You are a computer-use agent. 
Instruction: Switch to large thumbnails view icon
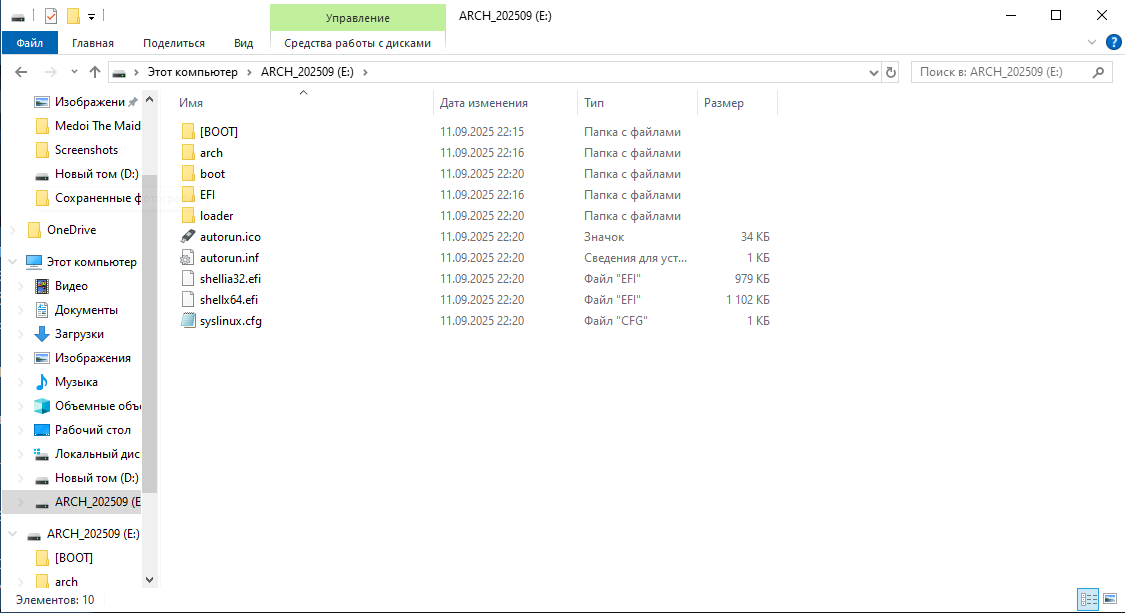pyautogui.click(x=1109, y=599)
